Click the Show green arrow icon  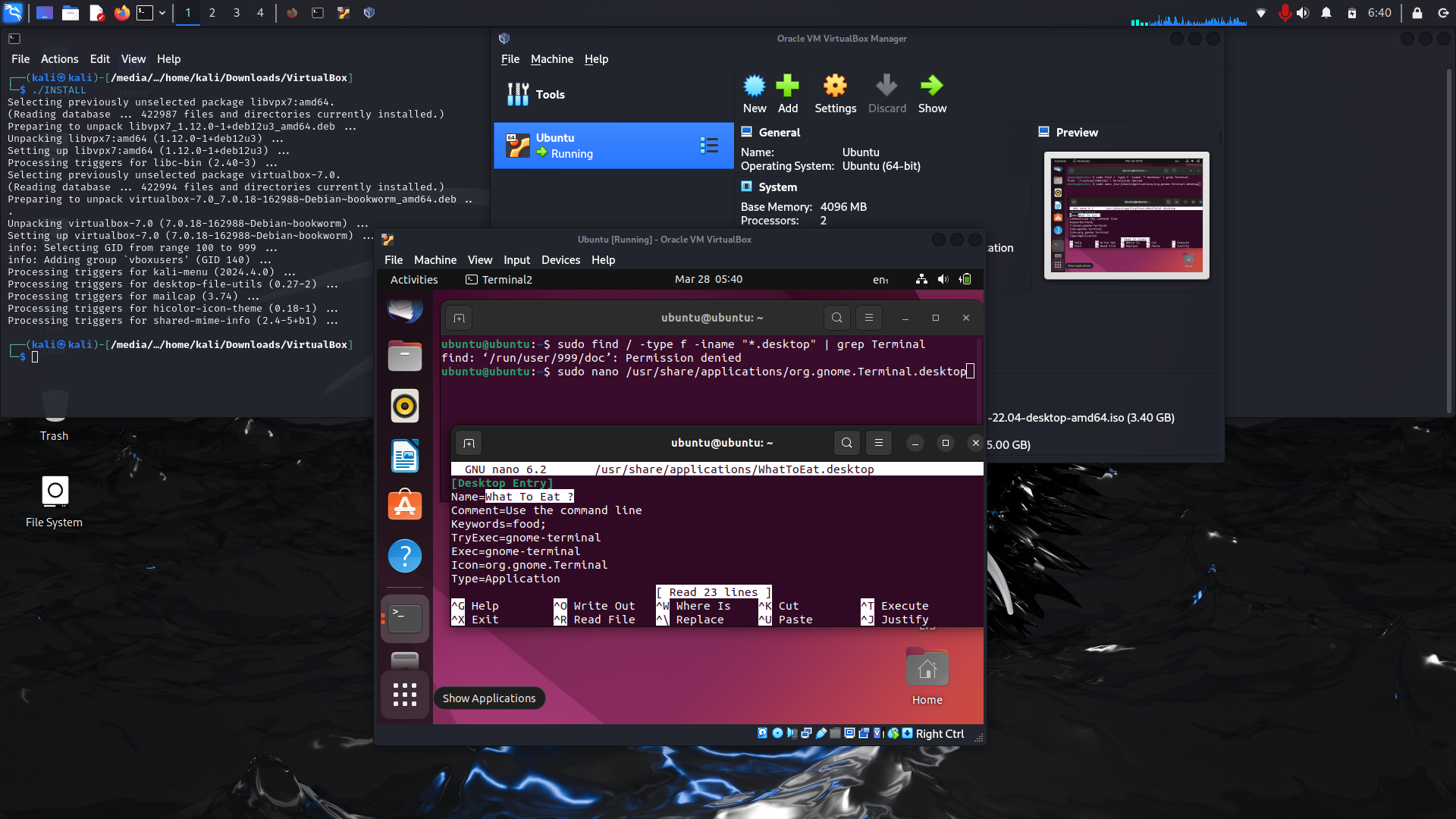coord(931,86)
